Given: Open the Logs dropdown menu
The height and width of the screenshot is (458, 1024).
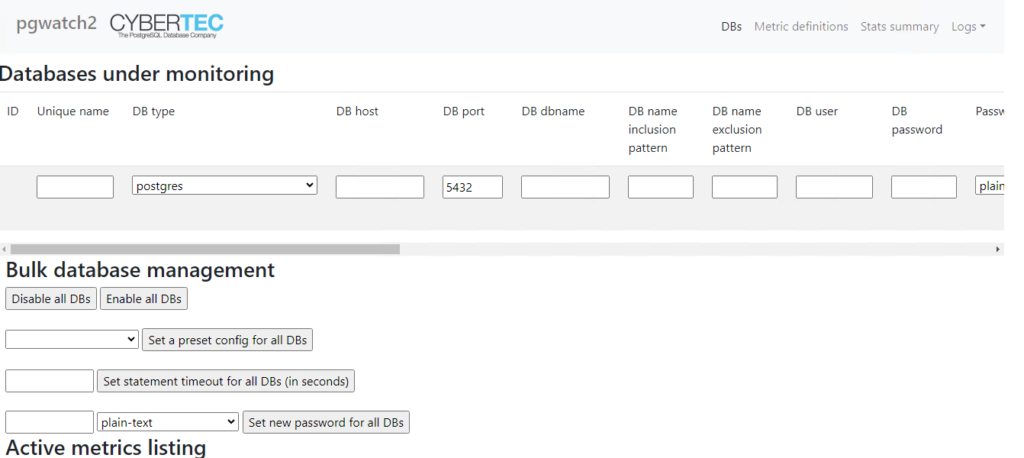Looking at the screenshot, I should coord(968,27).
